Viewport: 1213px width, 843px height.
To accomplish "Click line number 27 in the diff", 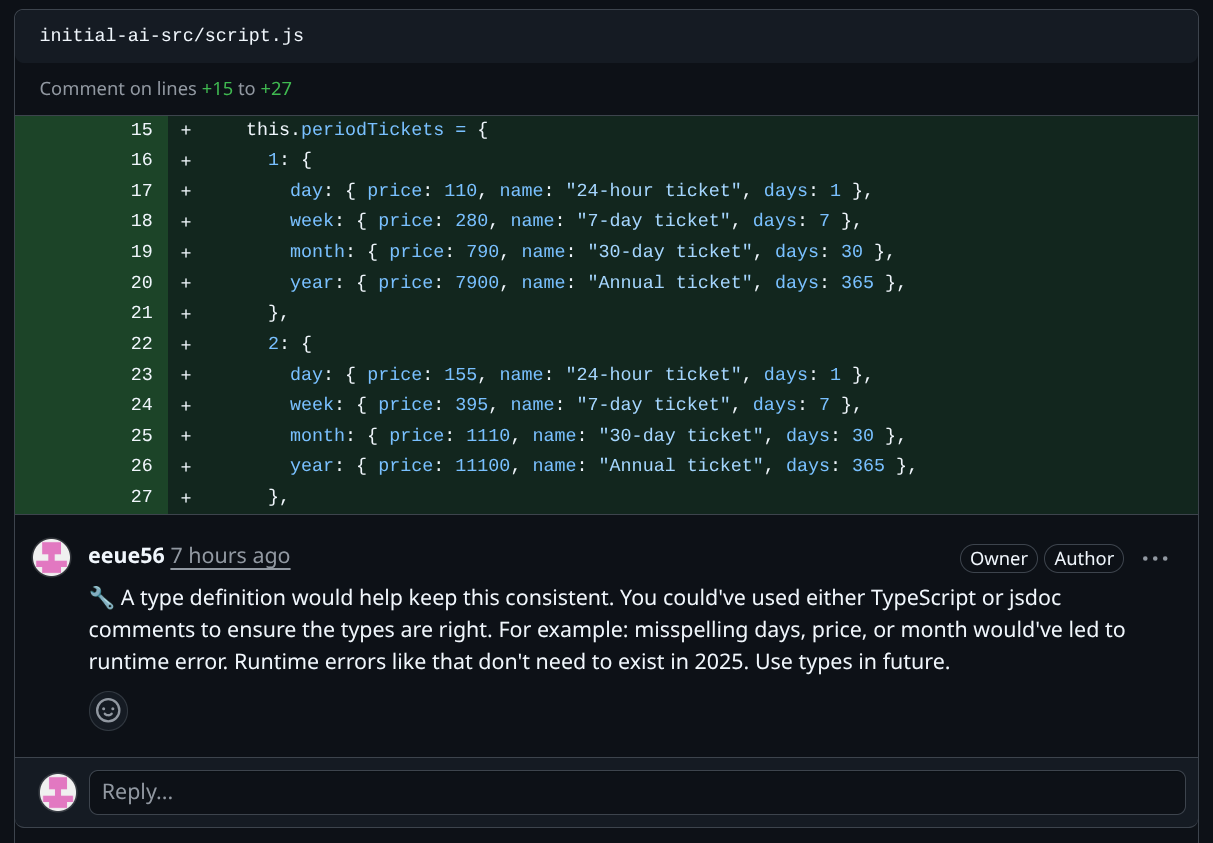I will click(x=142, y=497).
